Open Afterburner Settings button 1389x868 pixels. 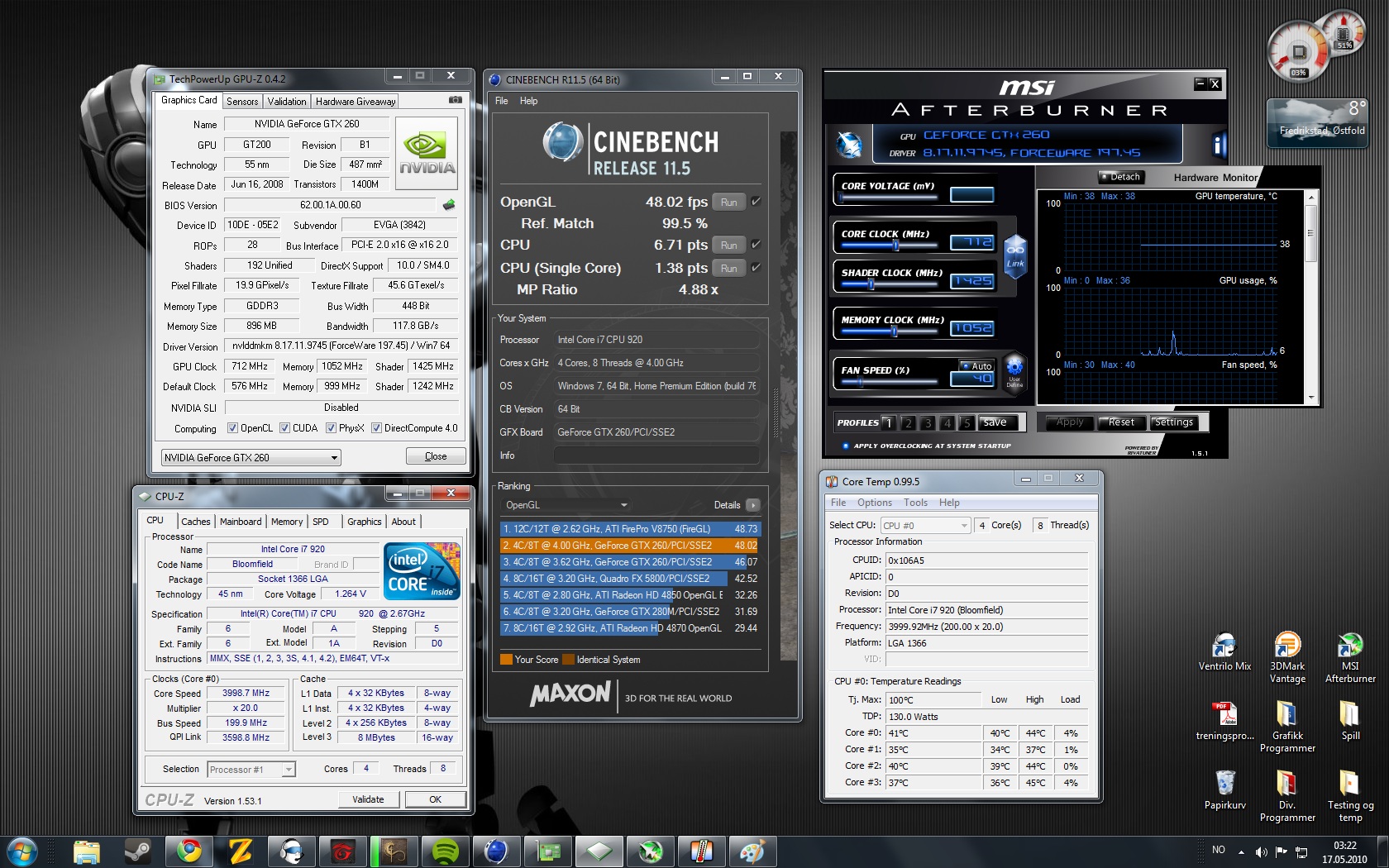1174,422
